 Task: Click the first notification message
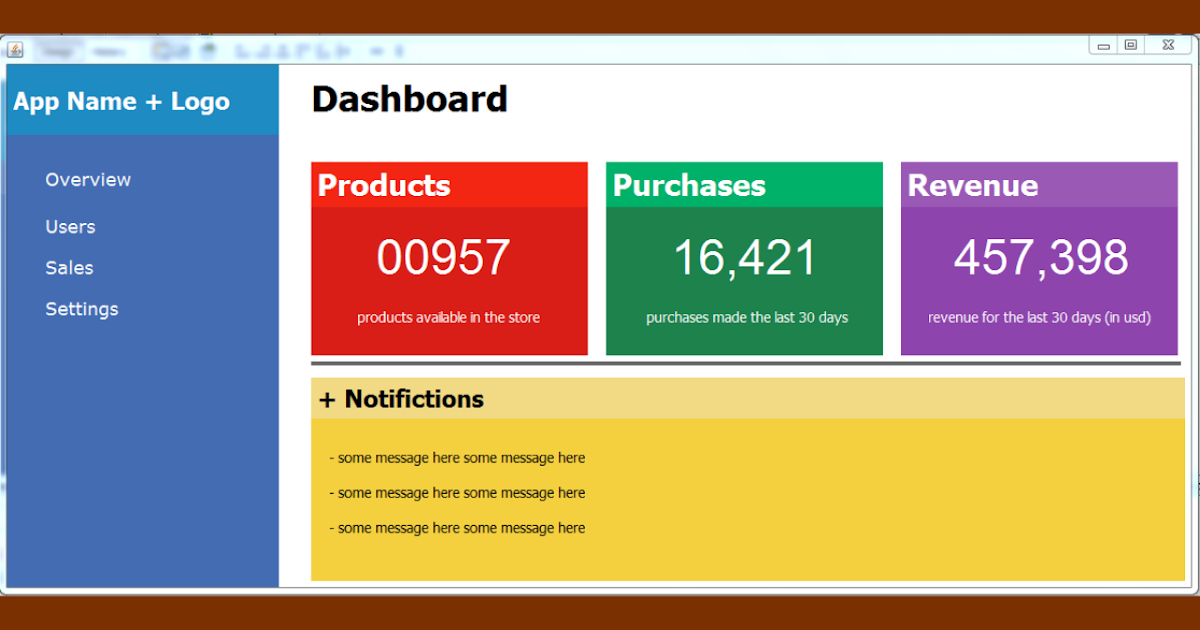point(457,458)
